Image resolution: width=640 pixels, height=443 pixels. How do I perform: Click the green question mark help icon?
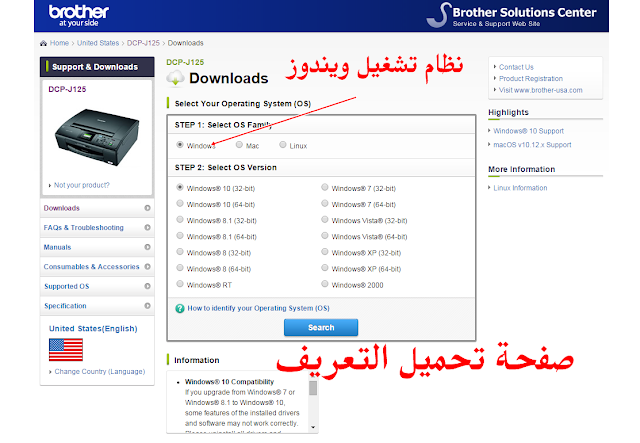click(x=180, y=309)
